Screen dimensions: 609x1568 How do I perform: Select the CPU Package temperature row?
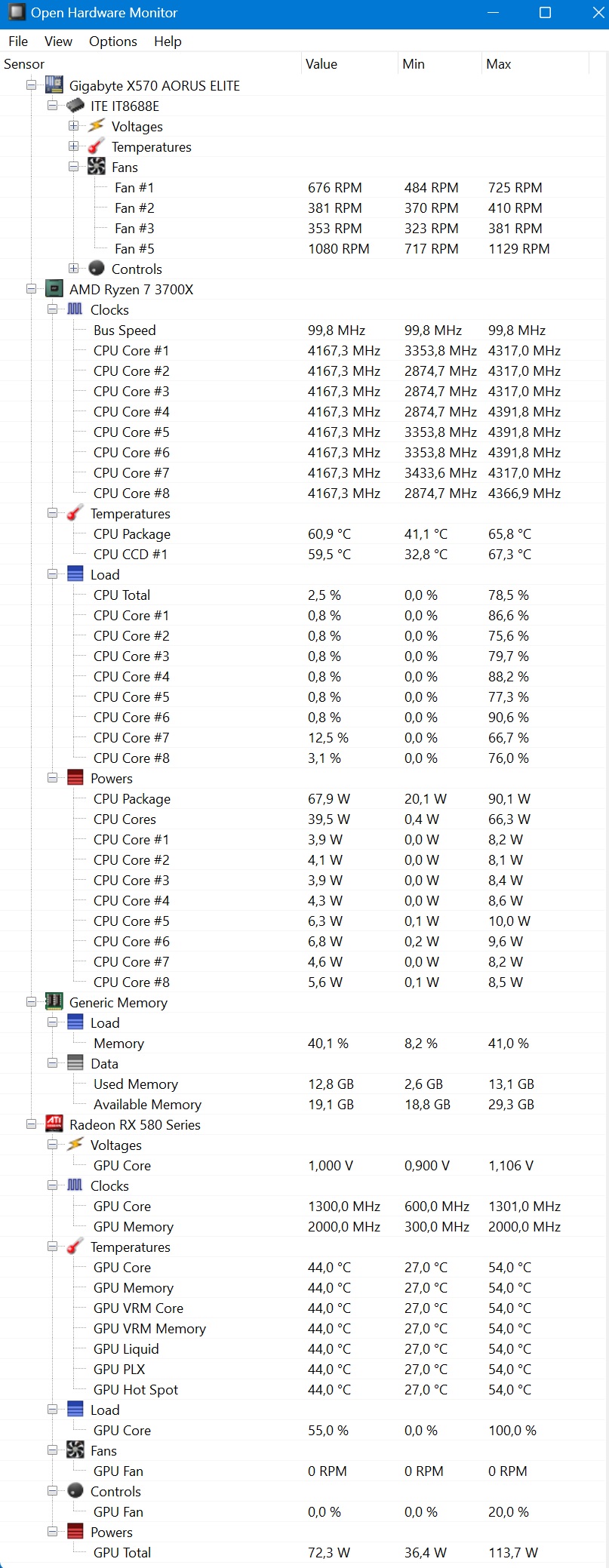point(304,533)
